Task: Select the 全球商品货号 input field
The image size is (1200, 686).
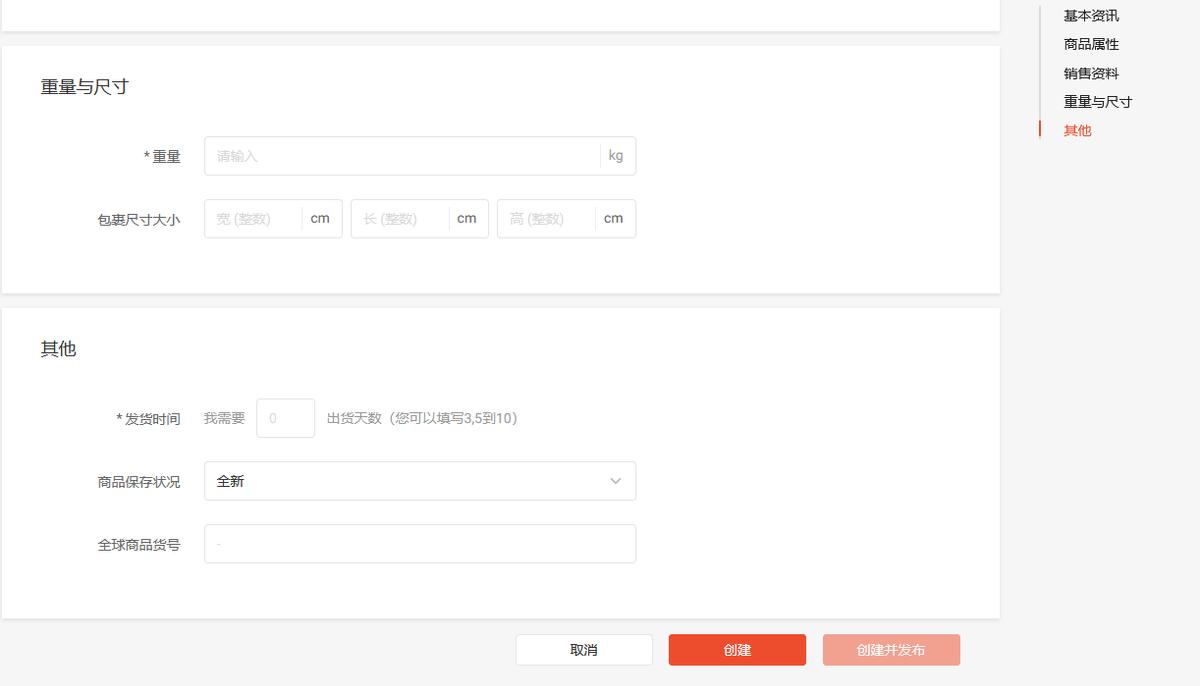Action: [419, 543]
